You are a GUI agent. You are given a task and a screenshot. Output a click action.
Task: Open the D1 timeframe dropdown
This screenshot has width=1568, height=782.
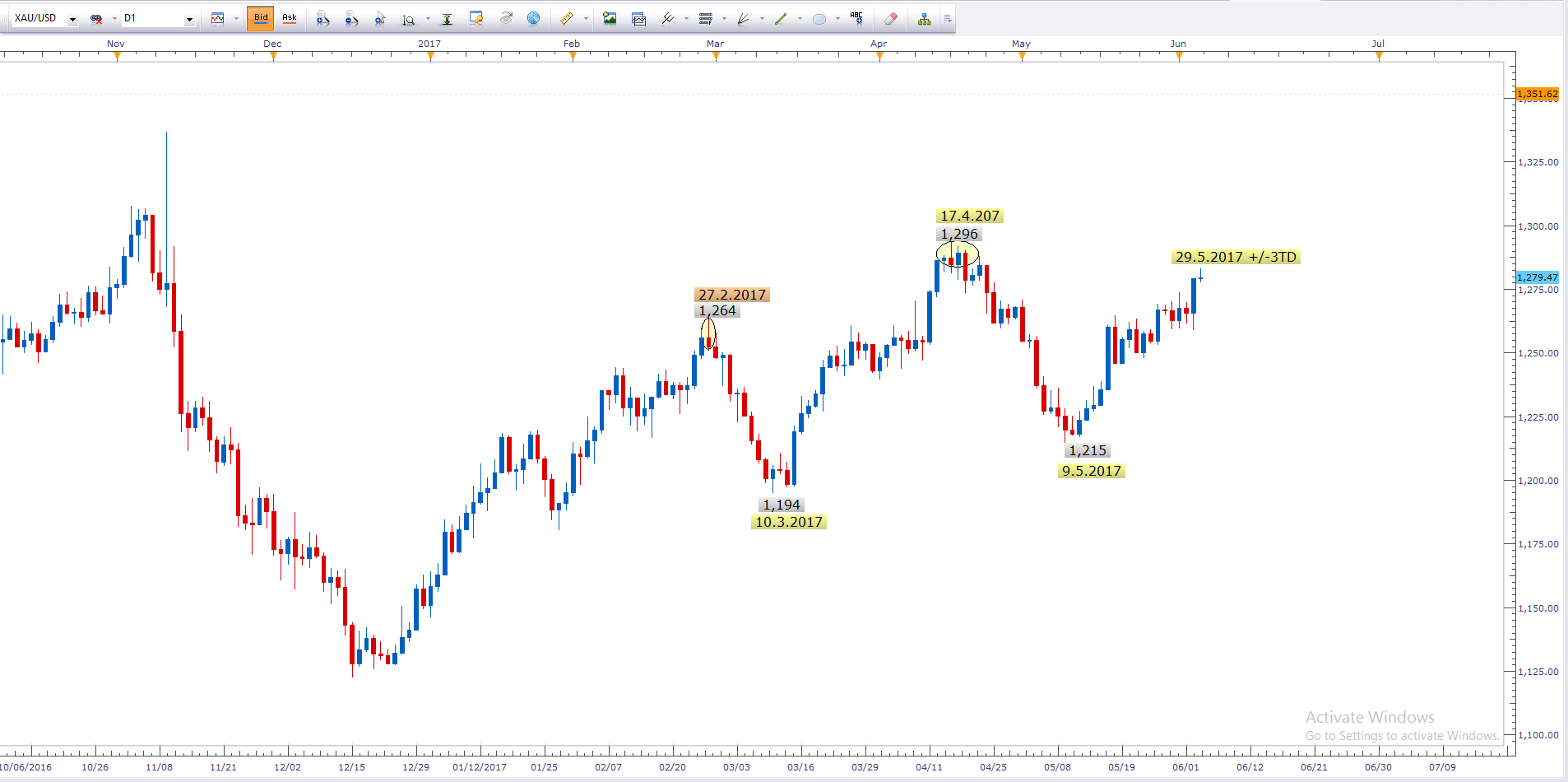(x=189, y=19)
